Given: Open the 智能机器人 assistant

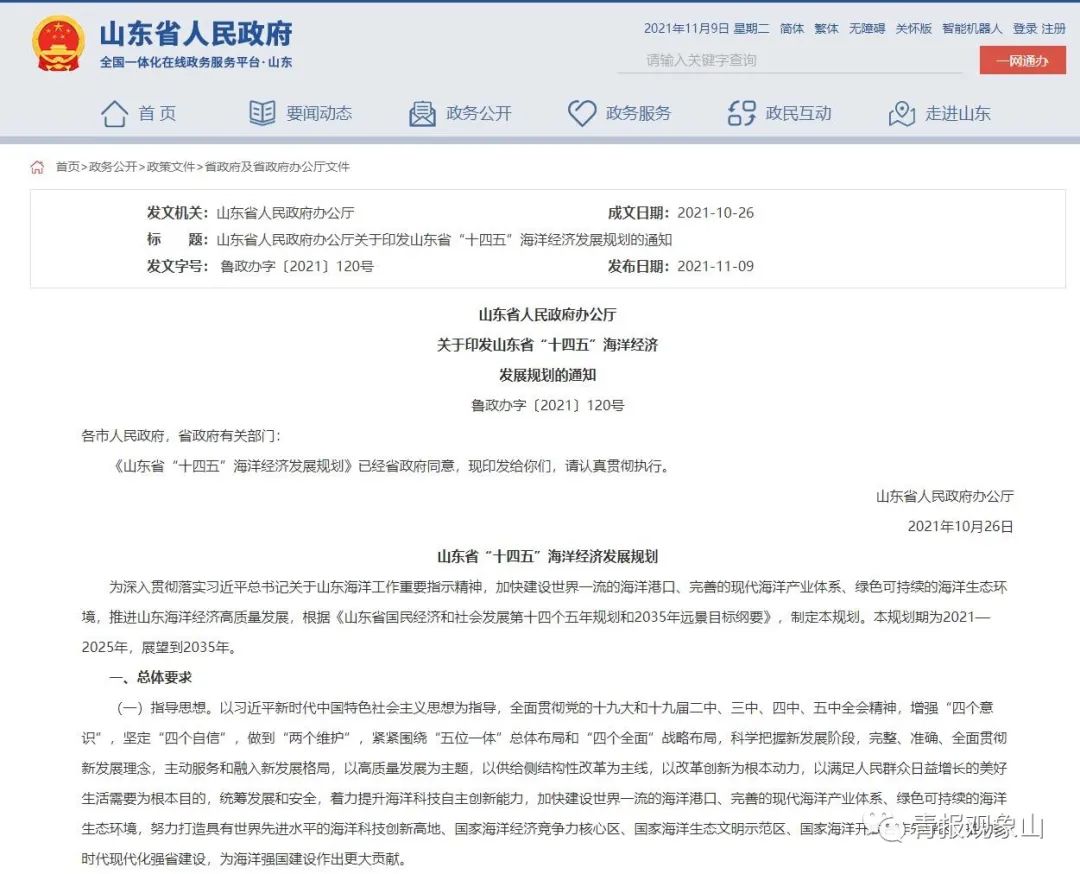Looking at the screenshot, I should point(972,29).
